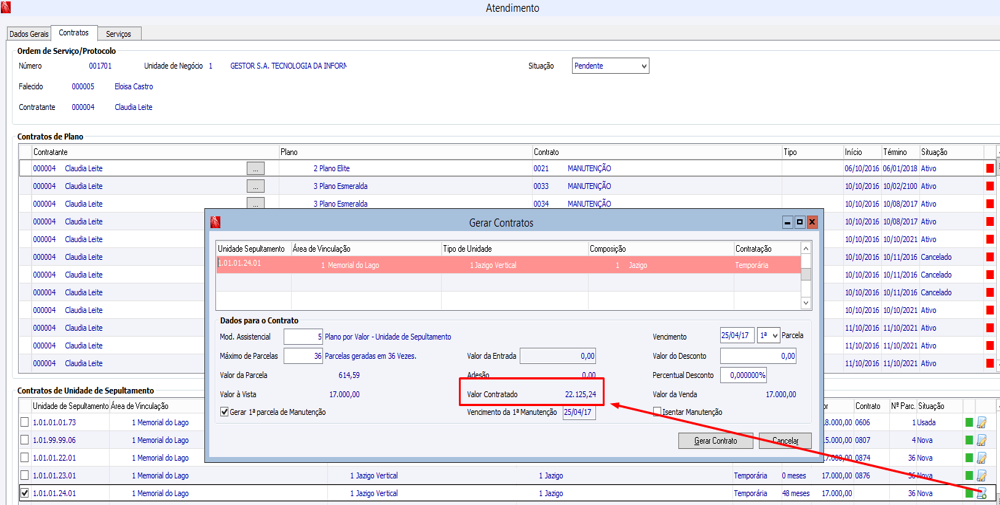Viewport: 1000px width, 505px height.
Task: Click red status square on Plano Elite row
Action: pyautogui.click(x=990, y=169)
